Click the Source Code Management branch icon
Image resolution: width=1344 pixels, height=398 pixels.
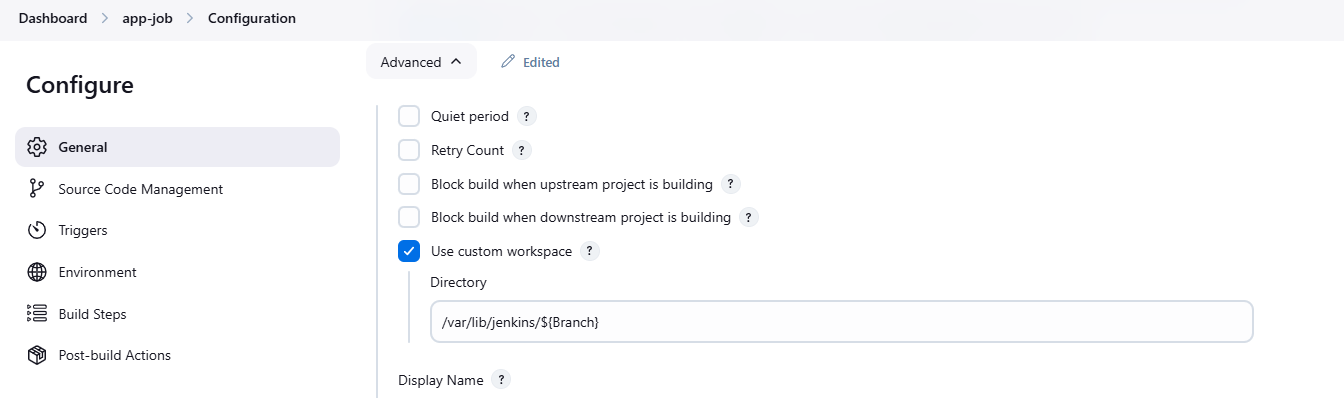(37, 189)
